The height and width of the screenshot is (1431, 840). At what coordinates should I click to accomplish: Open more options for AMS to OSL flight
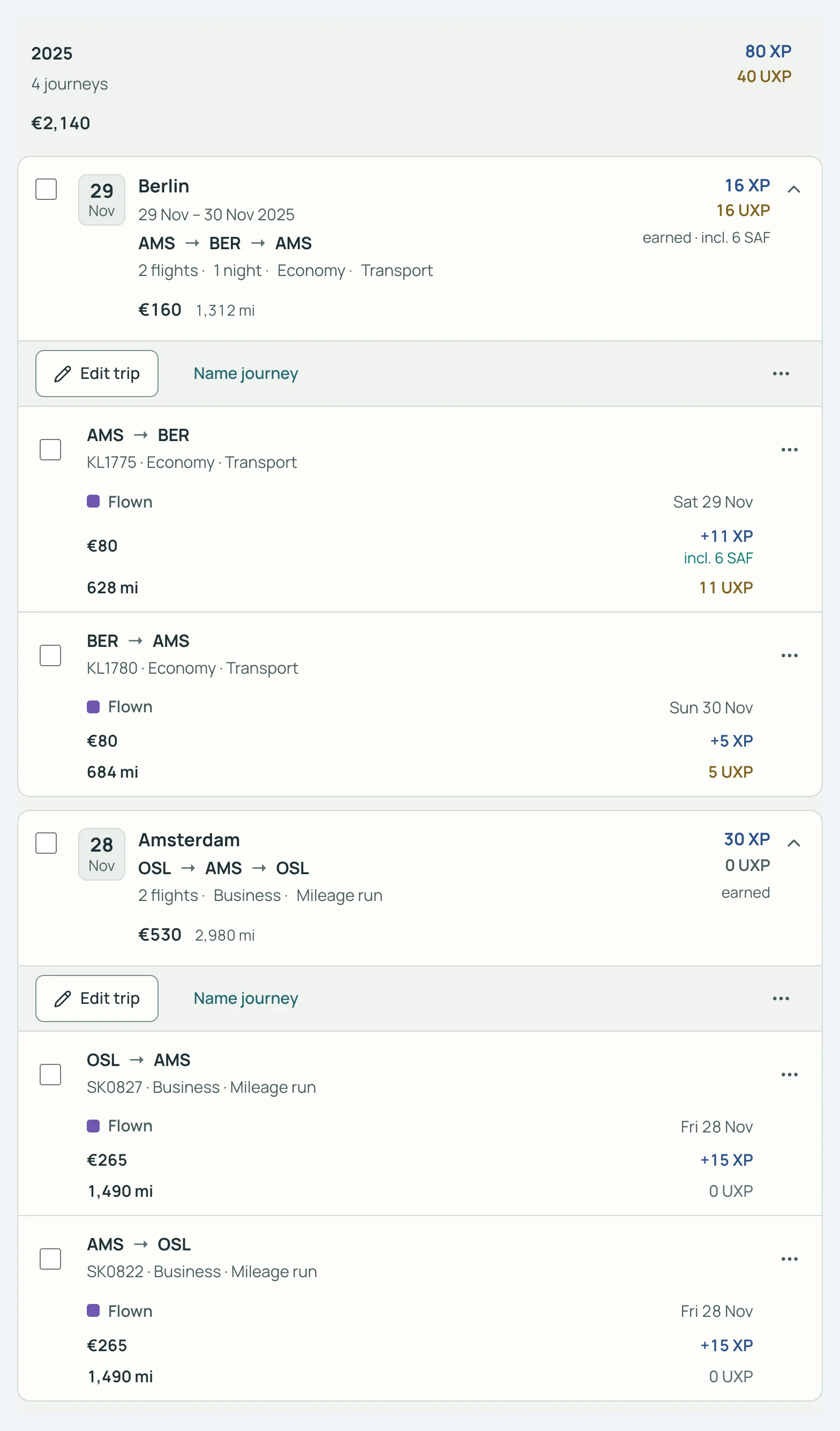pos(789,1259)
